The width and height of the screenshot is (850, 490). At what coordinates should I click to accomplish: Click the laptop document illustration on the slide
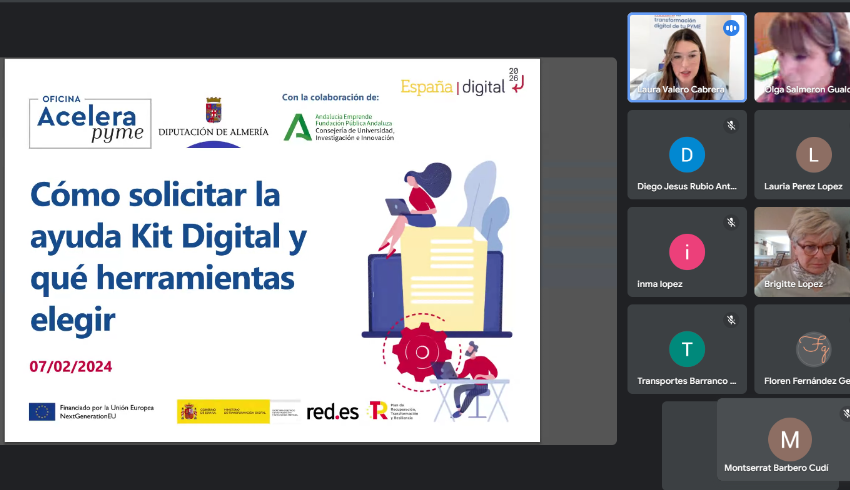click(x=437, y=280)
